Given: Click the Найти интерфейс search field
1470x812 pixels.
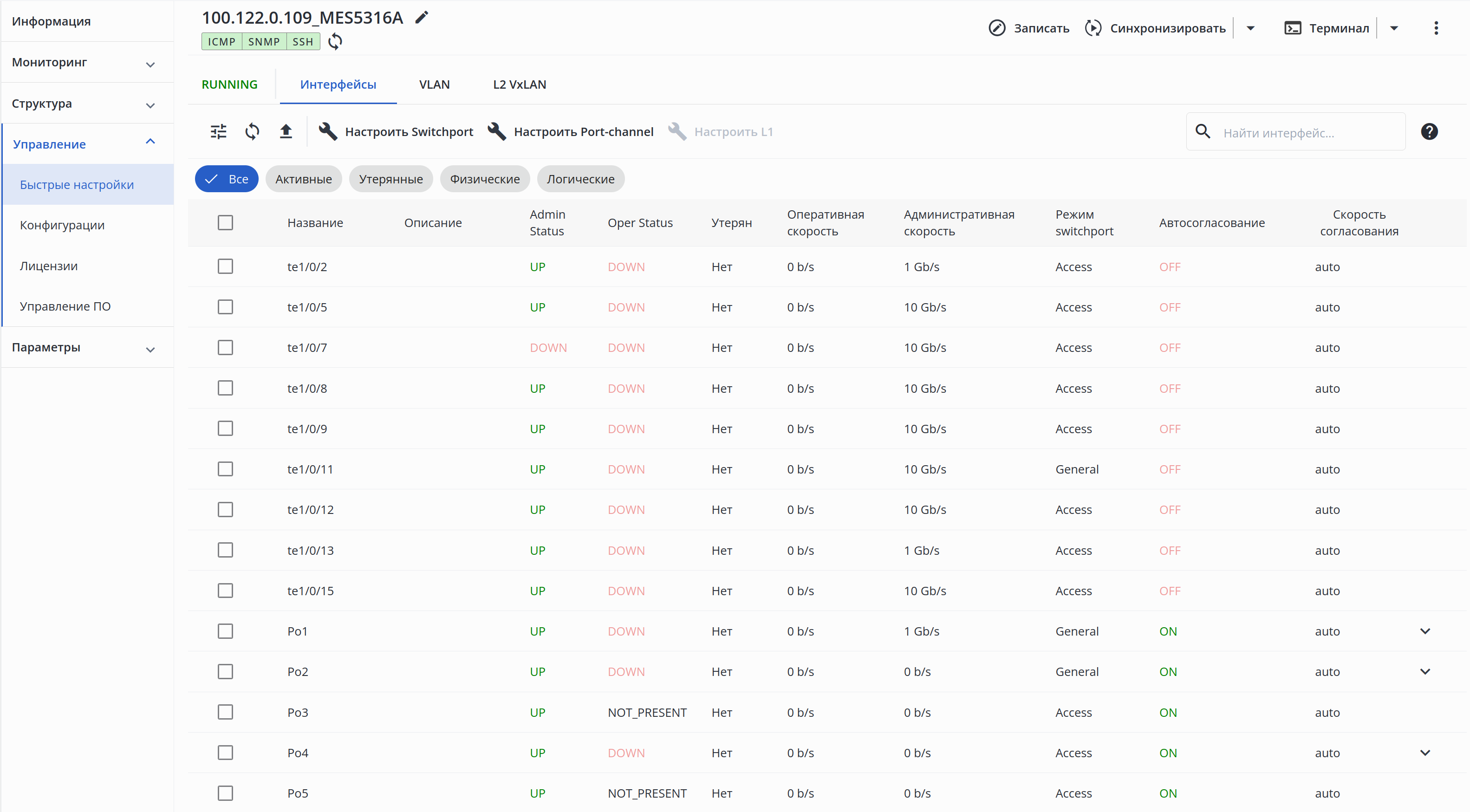Looking at the screenshot, I should pos(1307,133).
